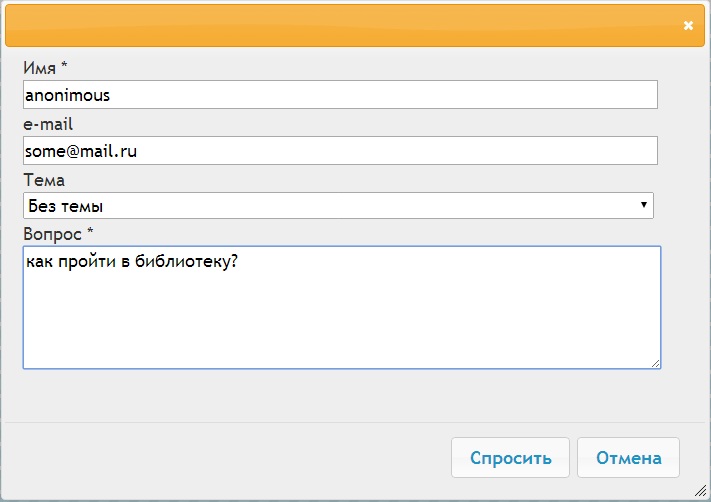Place cursor in the word anonimous
This screenshot has width=711, height=502.
coord(68,95)
